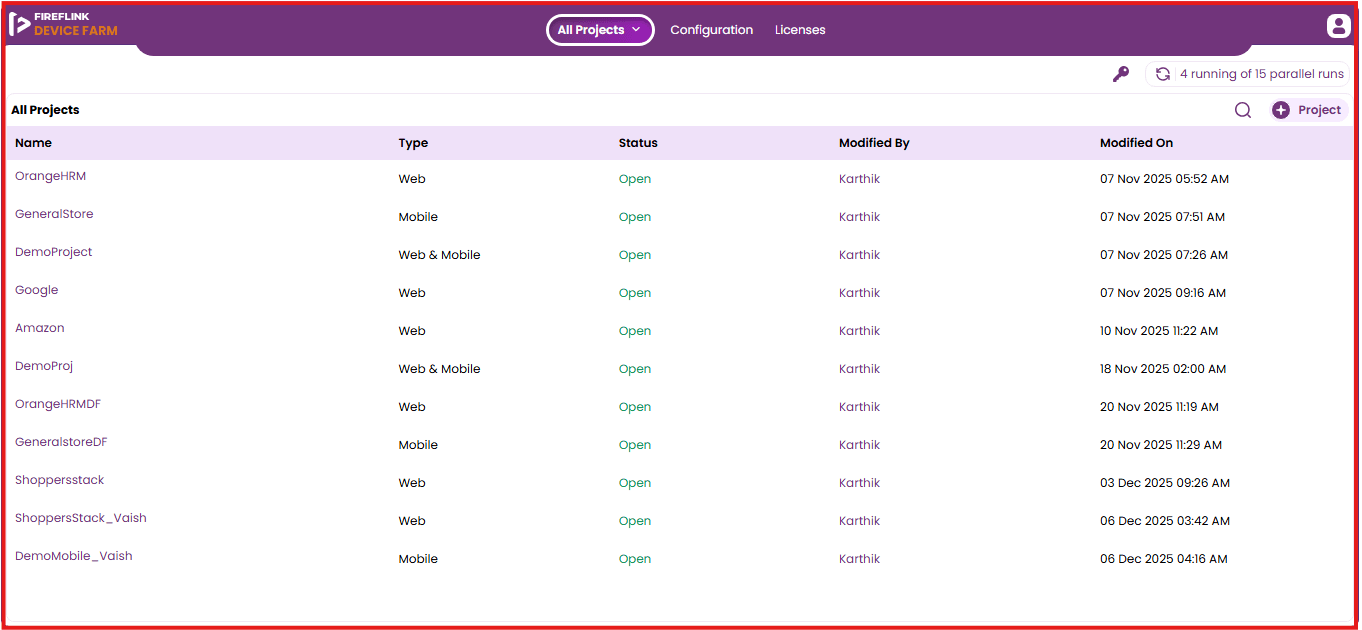1362x630 pixels.
Task: Open the Amazon project
Action: [x=40, y=328]
